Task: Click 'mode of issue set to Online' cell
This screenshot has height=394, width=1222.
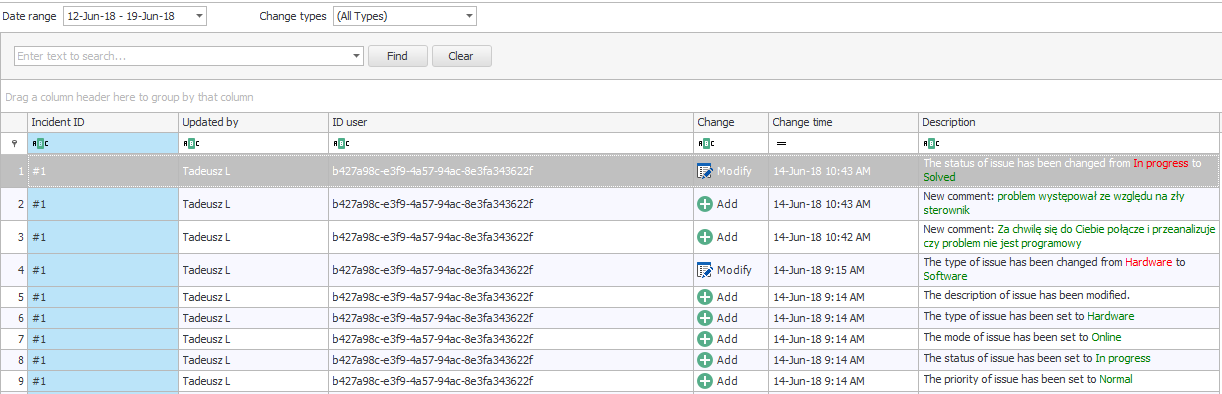Action: [x=1069, y=338]
